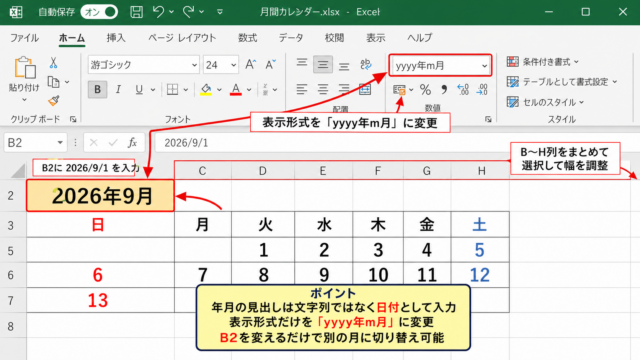Open the ファイル menu

click(x=24, y=38)
